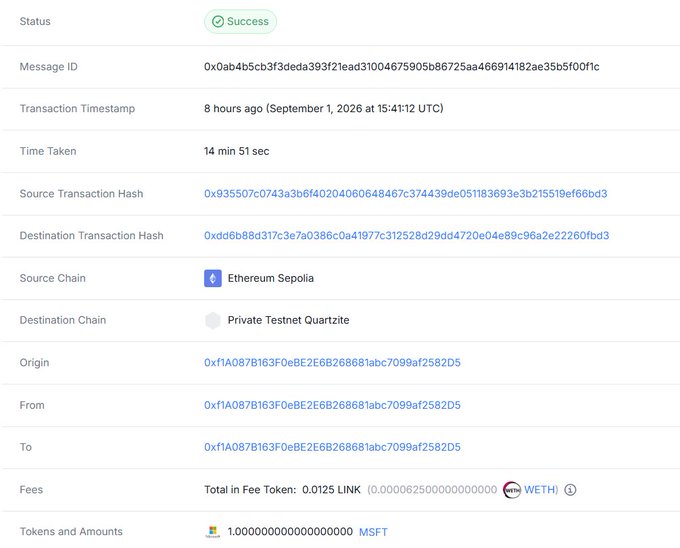This screenshot has height=548, width=680.
Task: Open the Destination Transaction Hash link
Action: (x=406, y=235)
